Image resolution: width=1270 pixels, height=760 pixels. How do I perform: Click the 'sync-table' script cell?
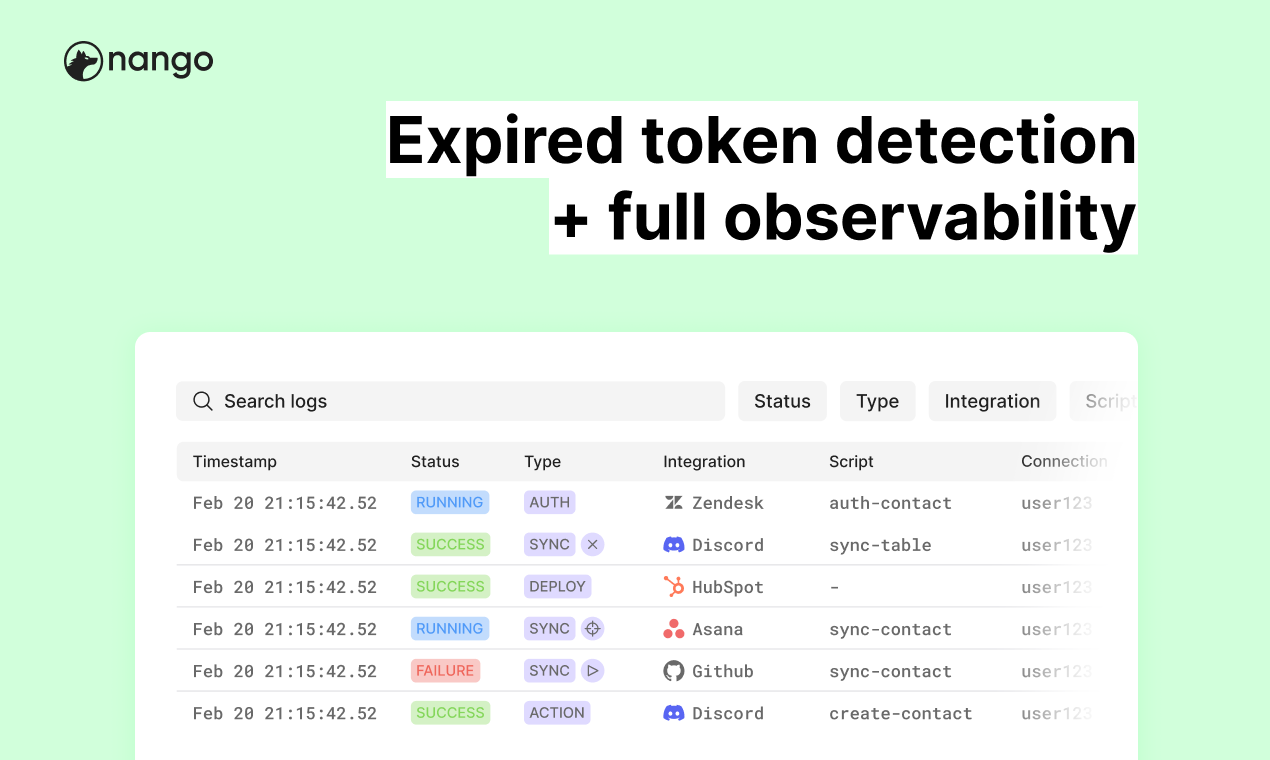(x=880, y=546)
